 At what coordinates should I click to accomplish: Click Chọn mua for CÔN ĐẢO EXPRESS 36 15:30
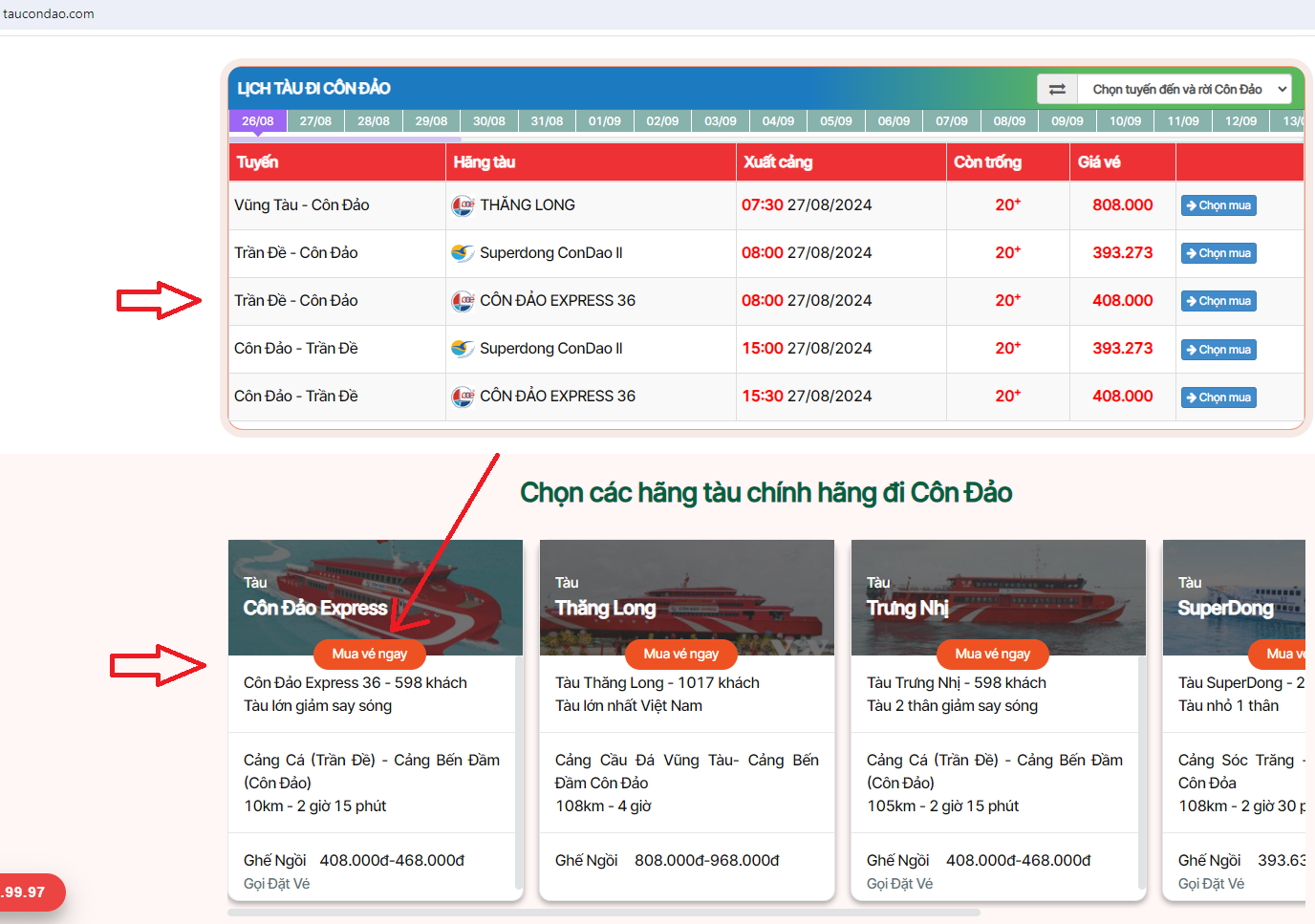pyautogui.click(x=1218, y=398)
